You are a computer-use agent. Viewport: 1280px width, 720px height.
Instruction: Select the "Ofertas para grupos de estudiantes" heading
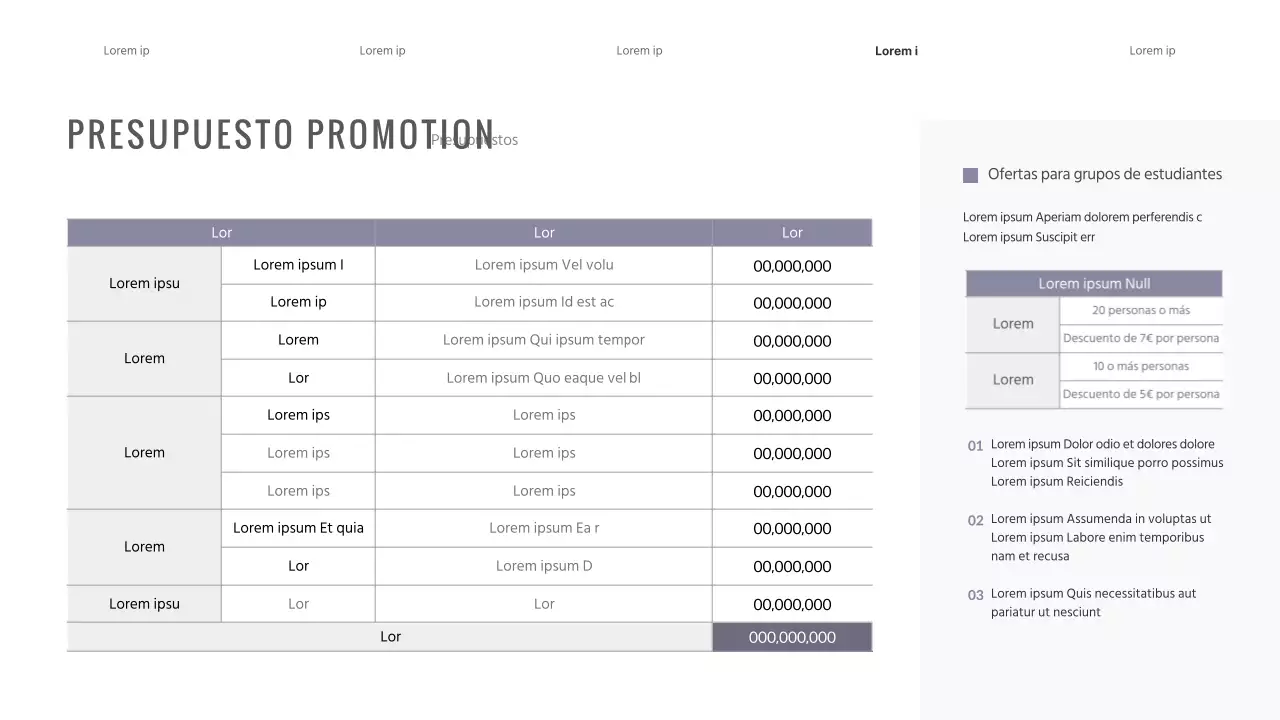pyautogui.click(x=1104, y=174)
